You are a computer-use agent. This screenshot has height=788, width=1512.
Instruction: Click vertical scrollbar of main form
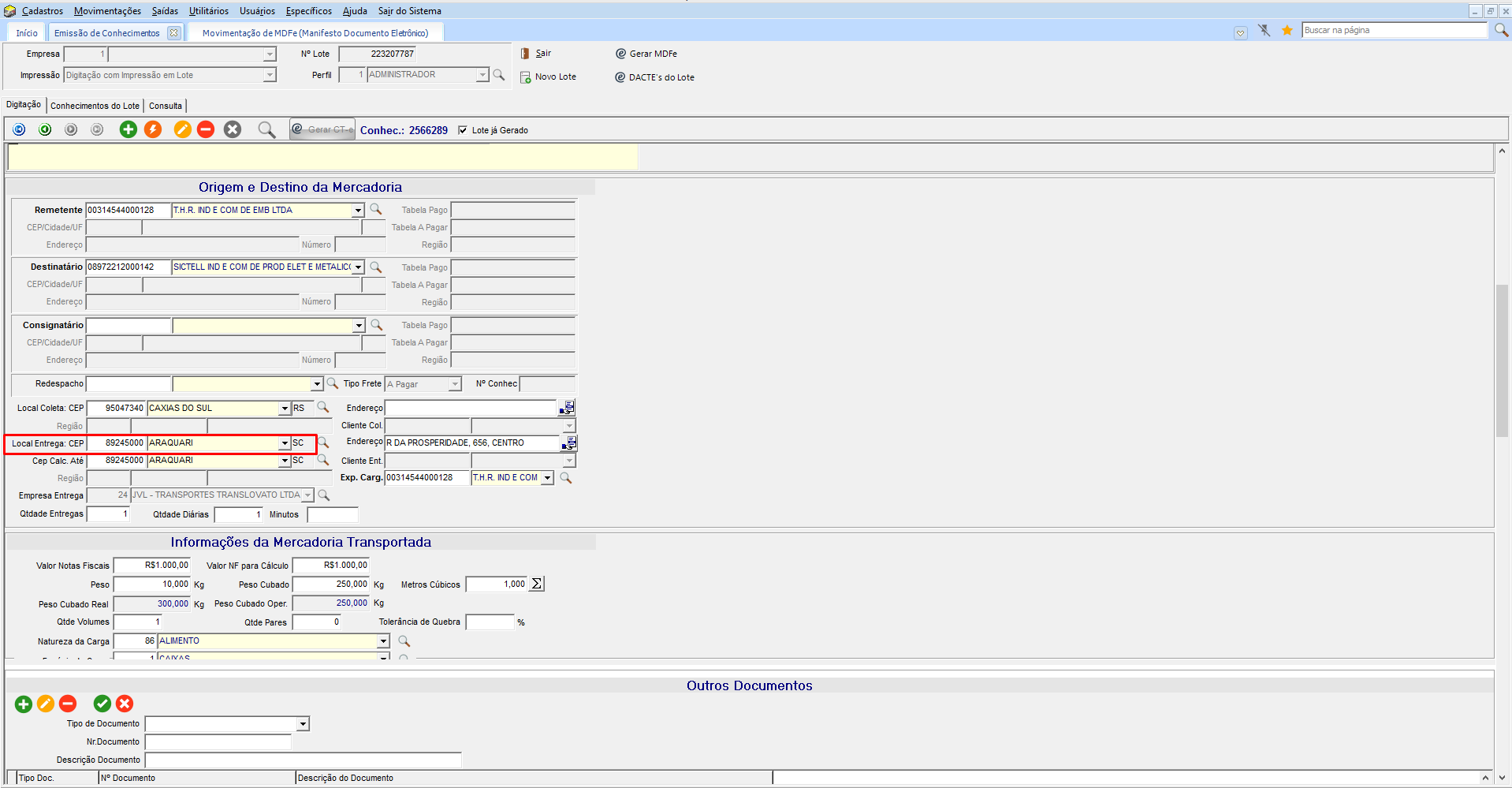coord(1502,359)
